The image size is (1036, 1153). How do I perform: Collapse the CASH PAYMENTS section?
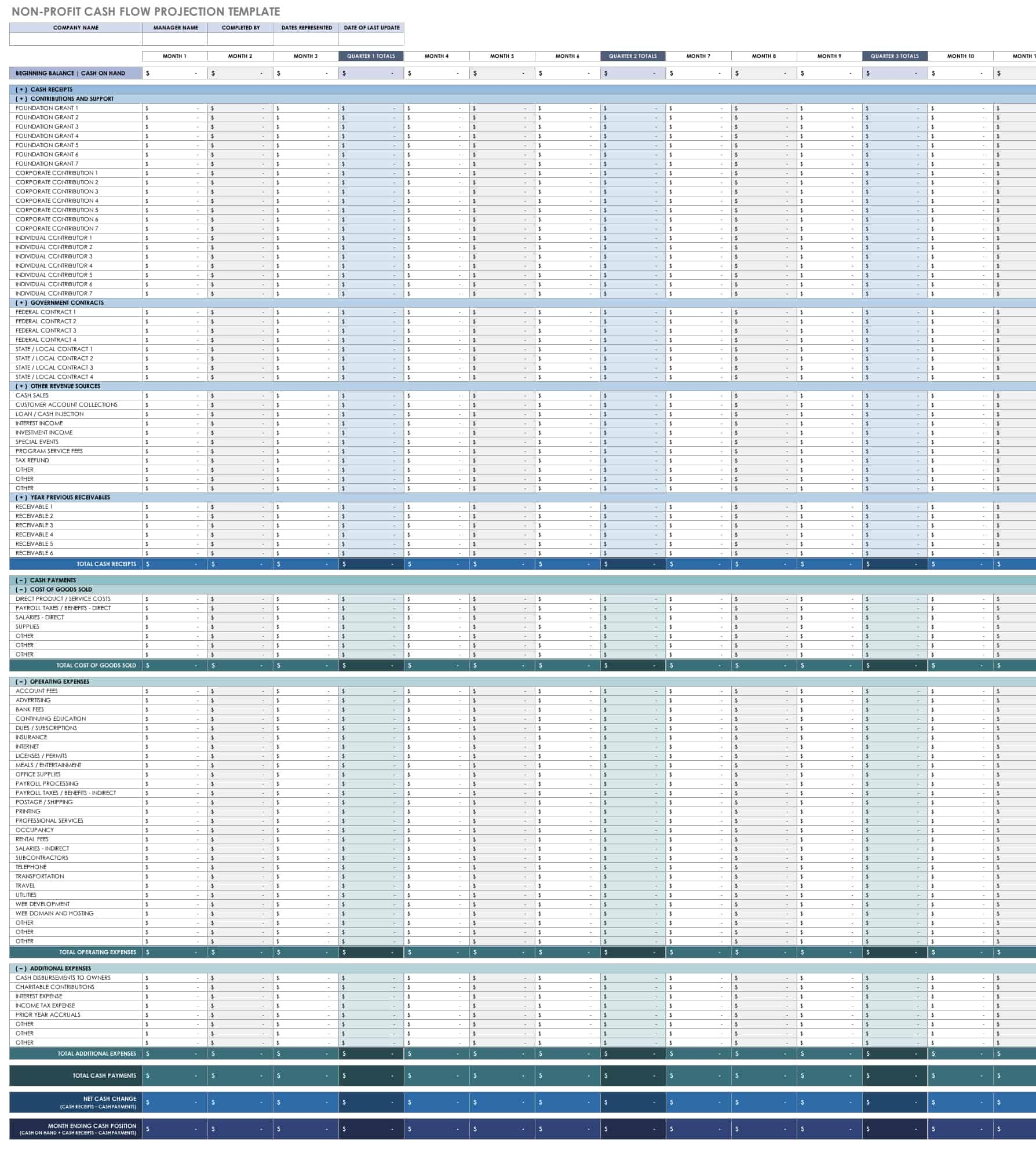(x=22, y=579)
